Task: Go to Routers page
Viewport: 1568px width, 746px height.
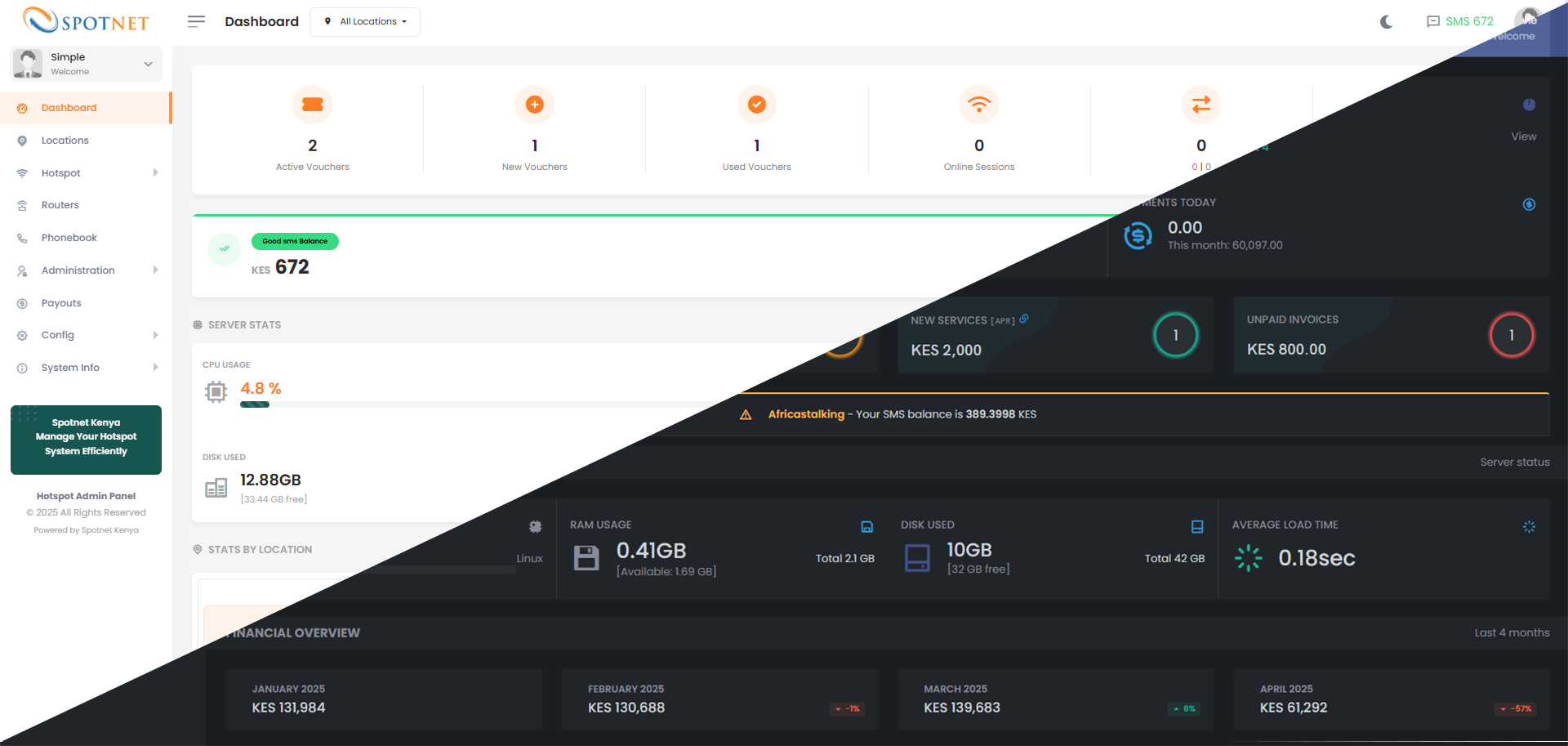Action: pos(60,205)
